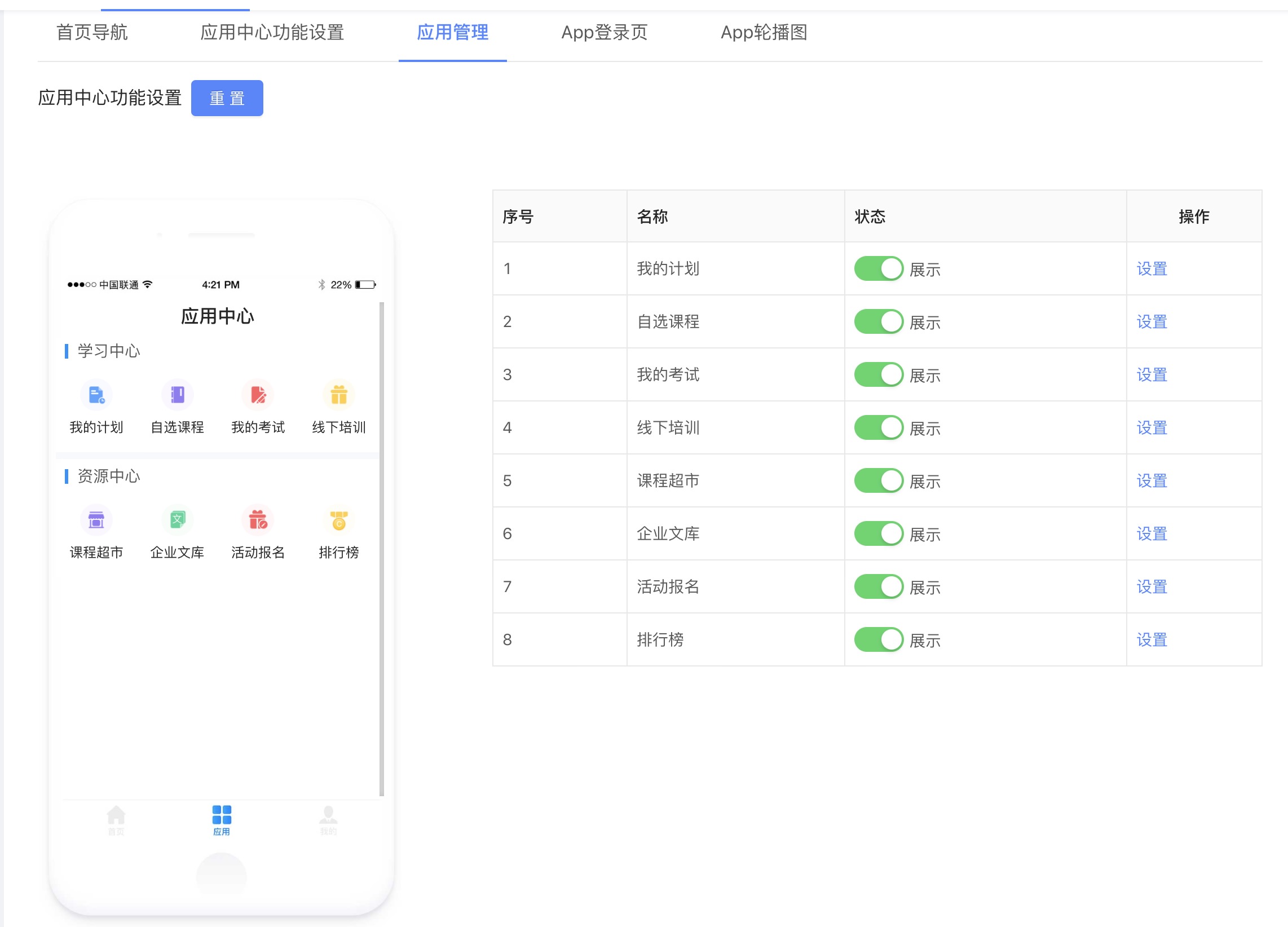Click the phone preview vertical scrollbar
1288x927 pixels.
click(x=382, y=549)
